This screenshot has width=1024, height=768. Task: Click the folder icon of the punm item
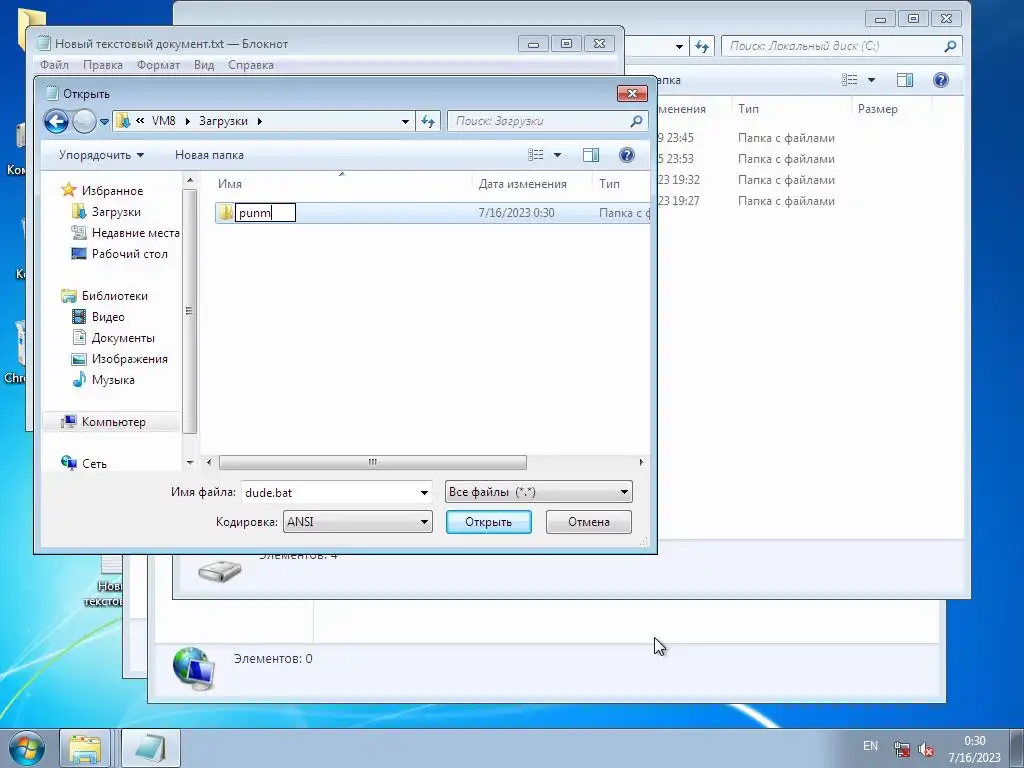(x=225, y=212)
